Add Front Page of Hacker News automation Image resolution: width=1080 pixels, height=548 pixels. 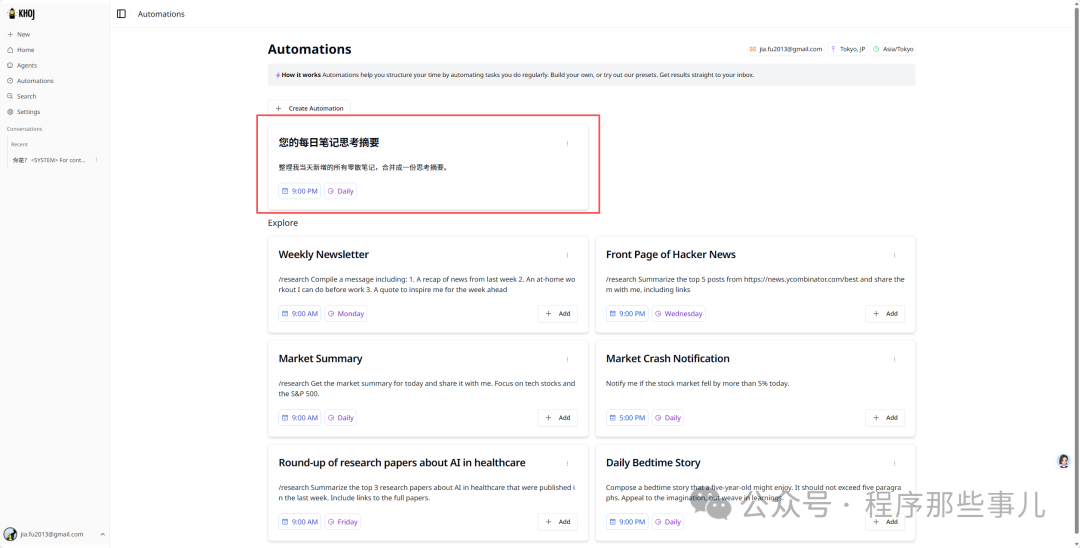885,313
